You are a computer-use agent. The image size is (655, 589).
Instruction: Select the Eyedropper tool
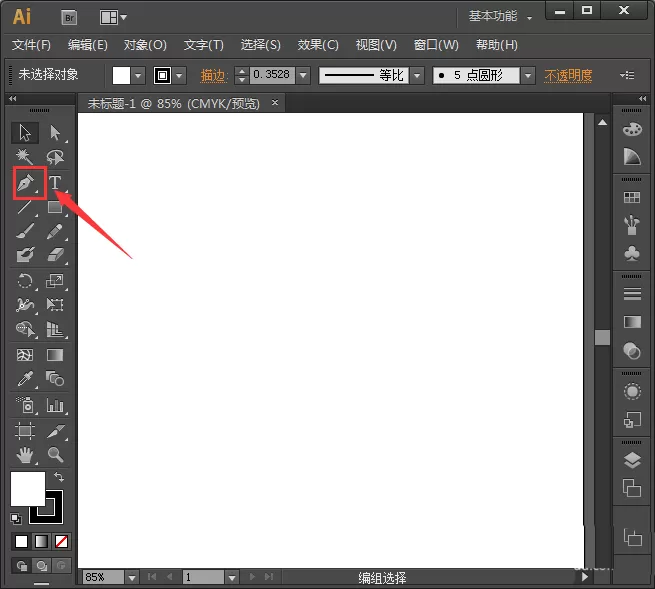(x=25, y=379)
